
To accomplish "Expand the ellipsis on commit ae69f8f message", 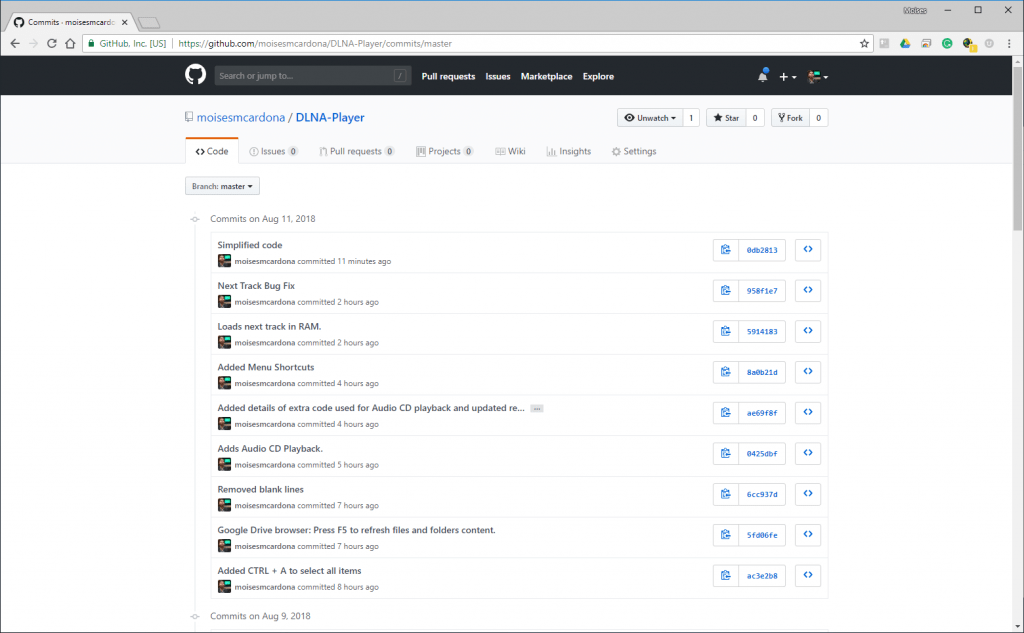I will pos(537,408).
